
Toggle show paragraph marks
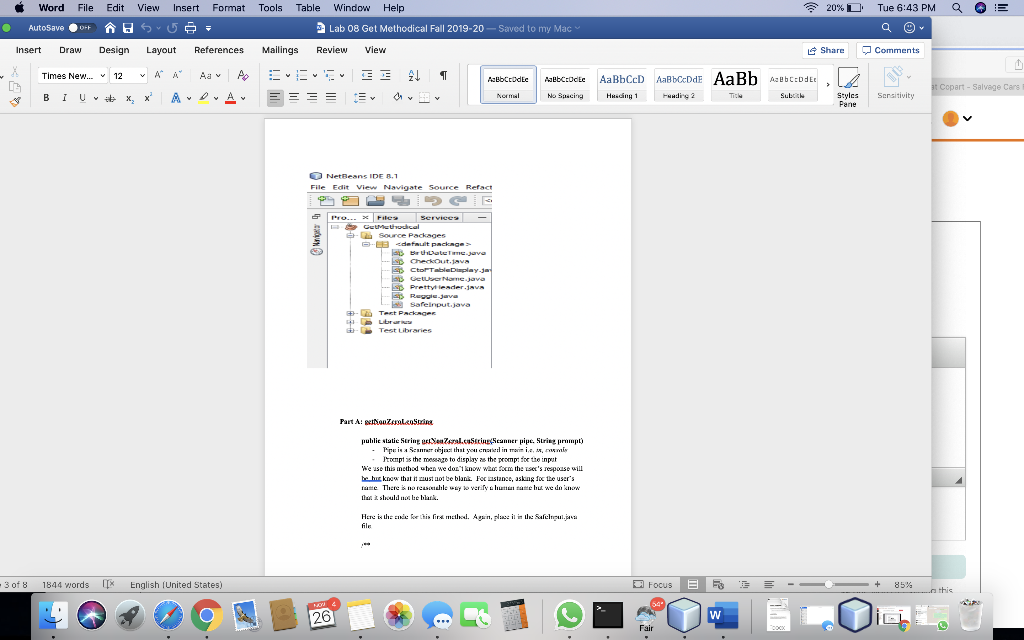point(443,76)
